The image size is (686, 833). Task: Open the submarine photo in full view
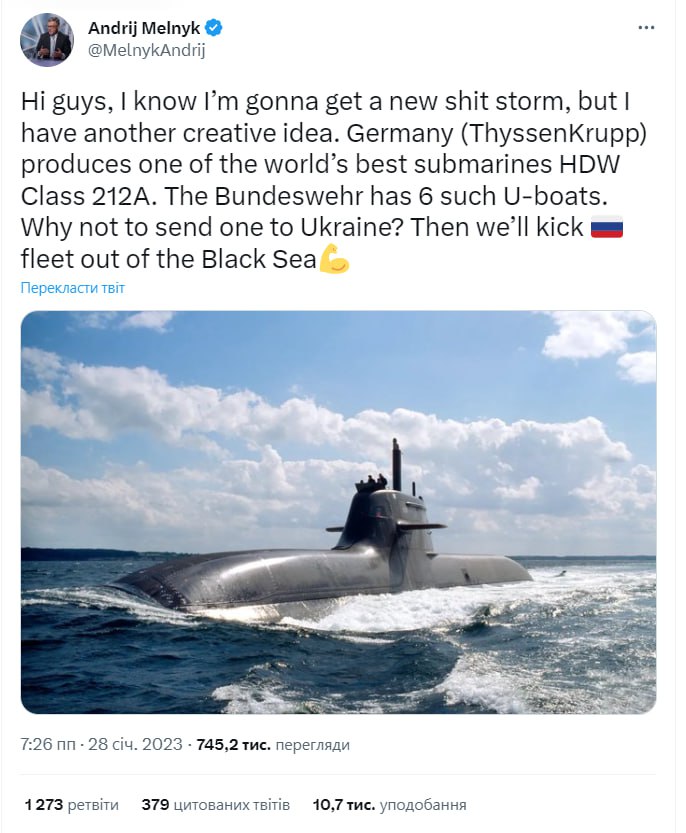338,512
